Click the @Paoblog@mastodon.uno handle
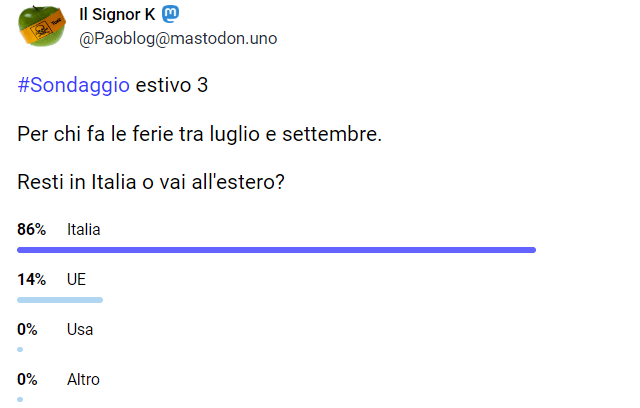Screen dimensions: 640x408 click(178, 38)
